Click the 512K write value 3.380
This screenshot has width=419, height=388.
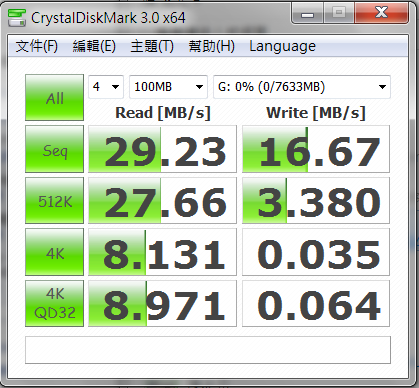coord(316,200)
